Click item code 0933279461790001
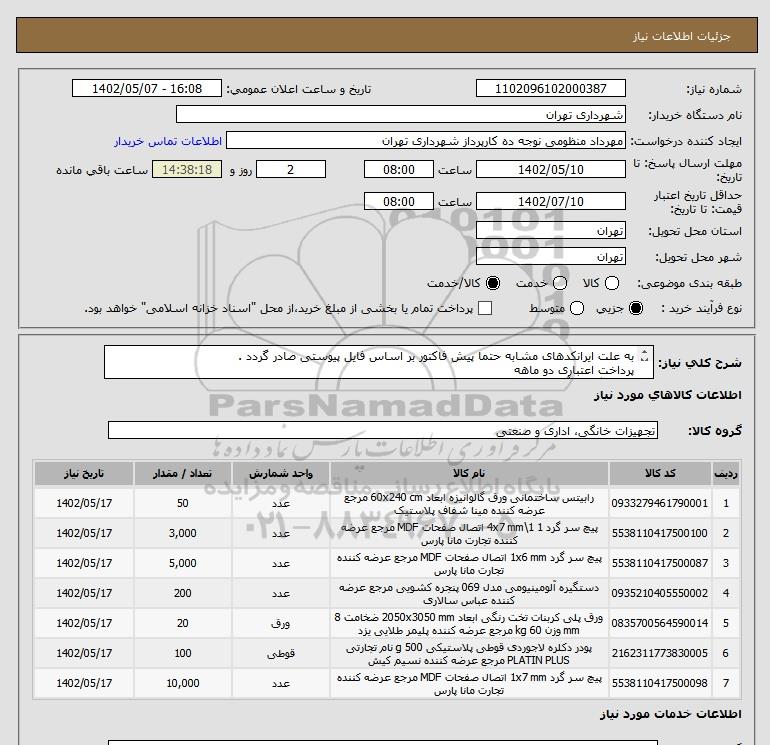Screen dimensions: 770x745 pos(660,503)
